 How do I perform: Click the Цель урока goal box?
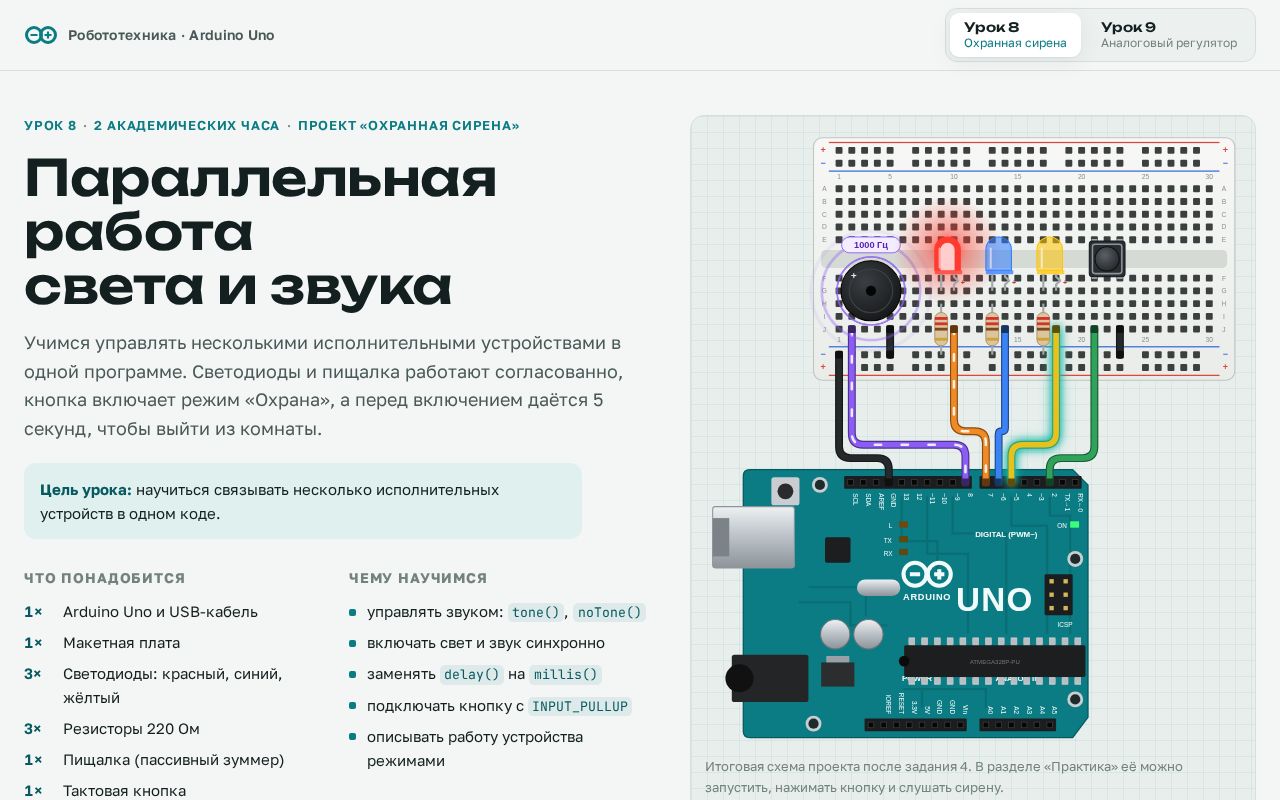(303, 501)
